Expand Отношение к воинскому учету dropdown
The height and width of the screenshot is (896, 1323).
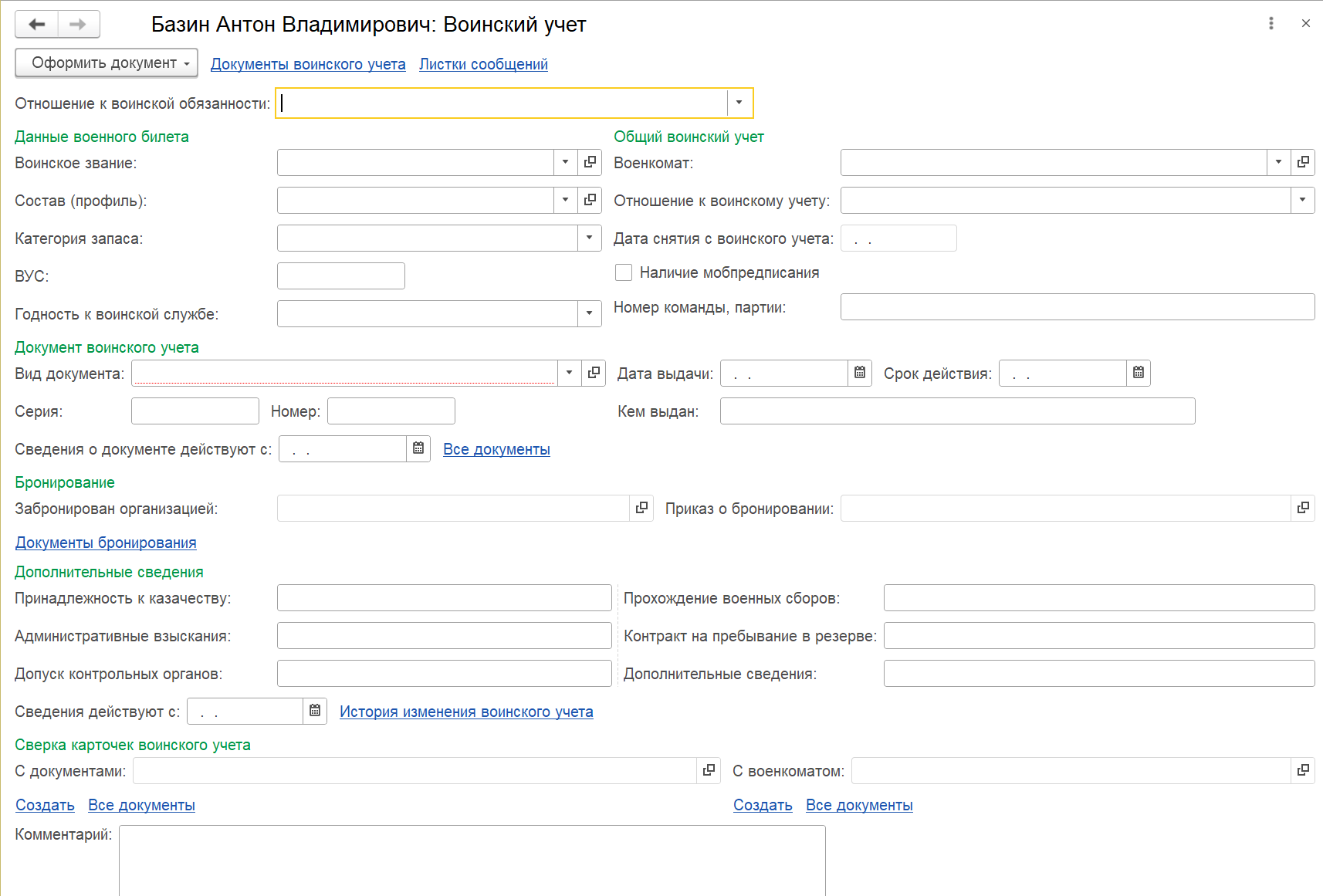[x=1303, y=201]
